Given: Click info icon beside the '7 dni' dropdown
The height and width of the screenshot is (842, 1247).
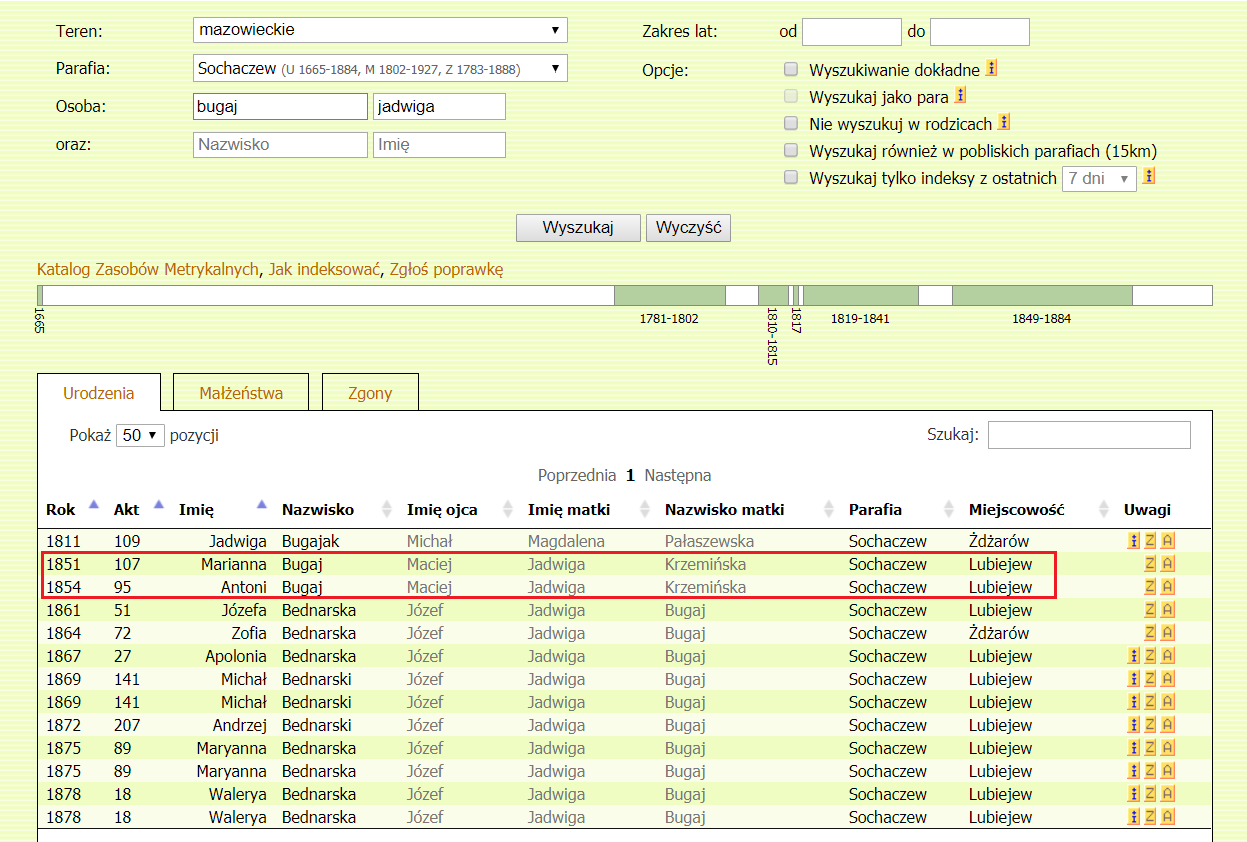Looking at the screenshot, I should coord(1149,177).
